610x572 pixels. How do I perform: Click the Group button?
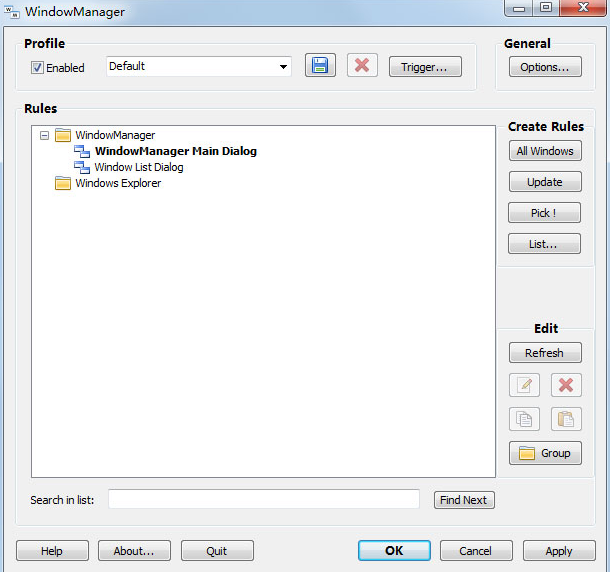(545, 453)
